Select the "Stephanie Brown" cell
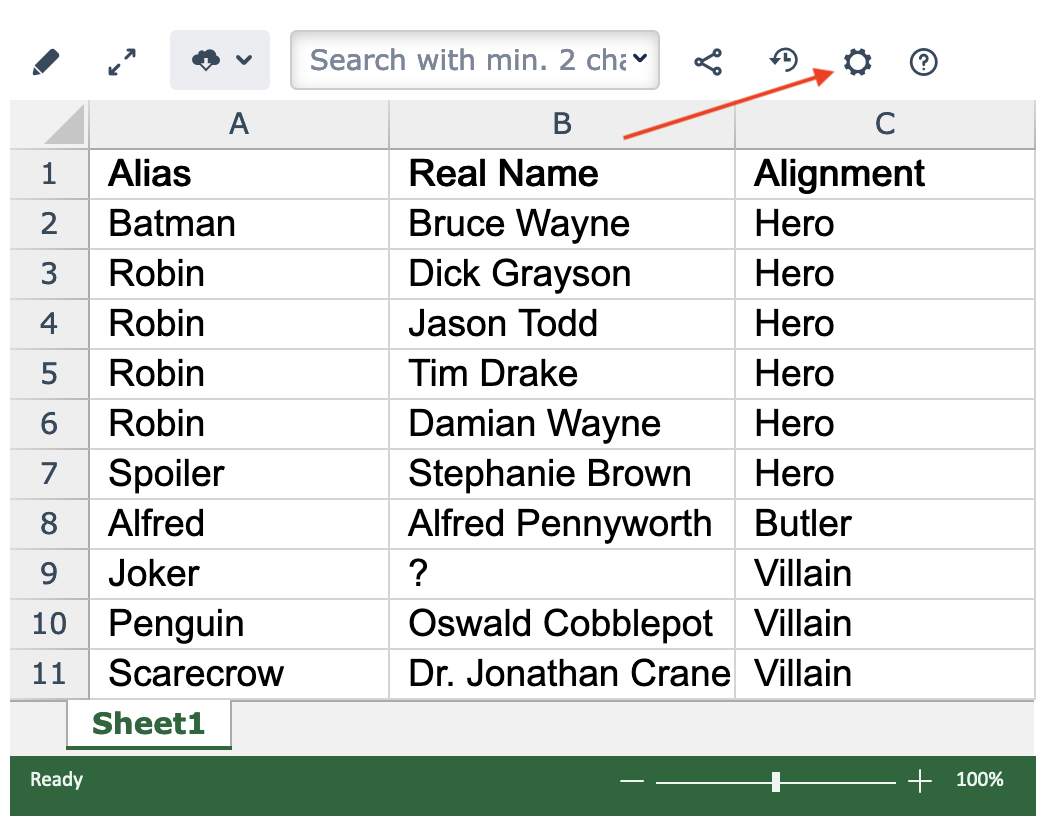1046x828 pixels. point(562,474)
